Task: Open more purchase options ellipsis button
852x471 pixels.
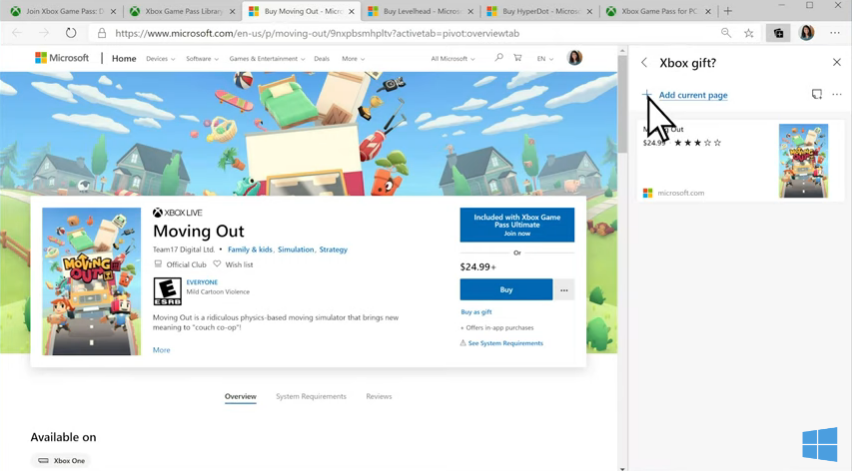Action: 564,290
